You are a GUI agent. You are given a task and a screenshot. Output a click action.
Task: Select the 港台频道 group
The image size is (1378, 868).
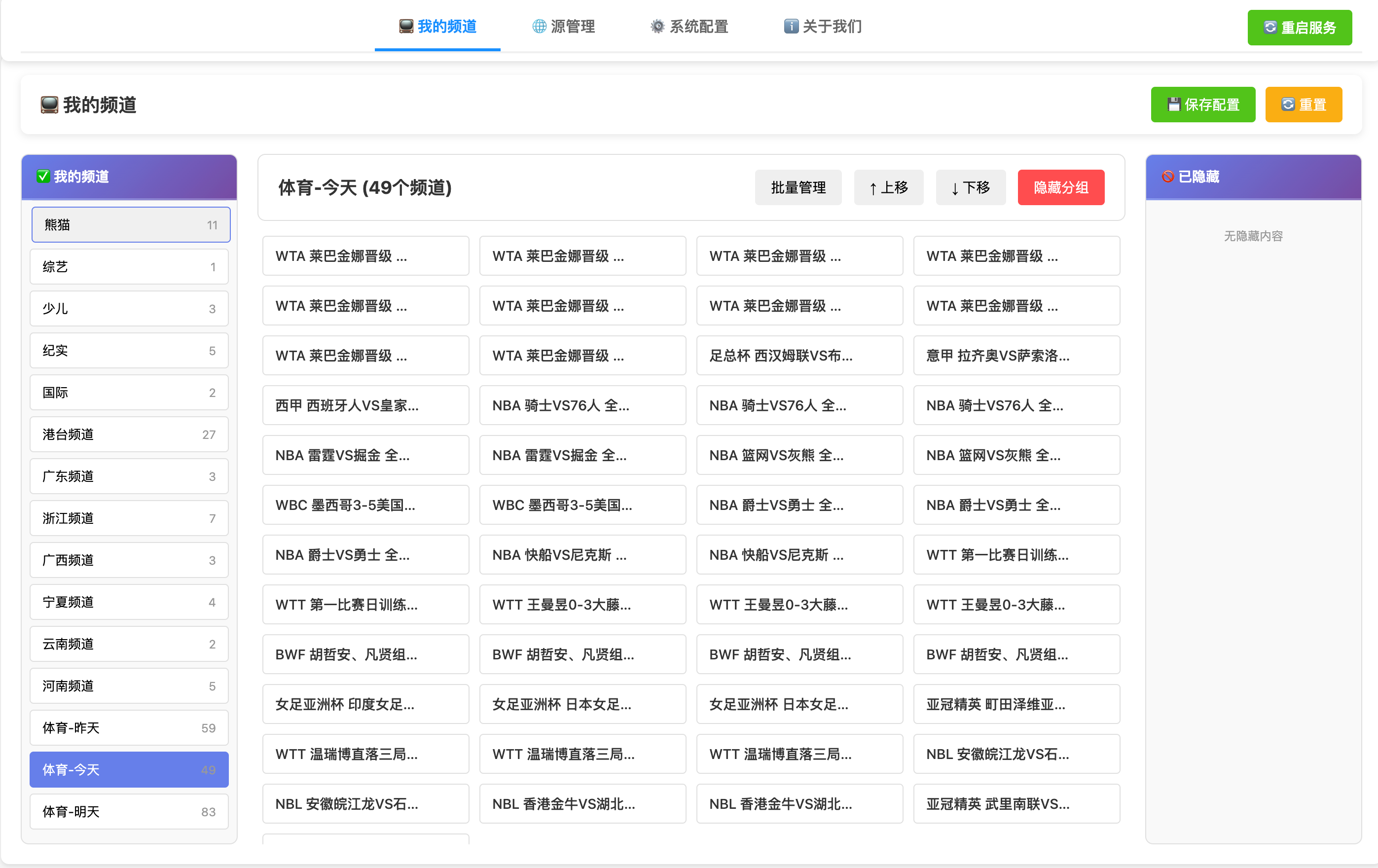pos(129,434)
